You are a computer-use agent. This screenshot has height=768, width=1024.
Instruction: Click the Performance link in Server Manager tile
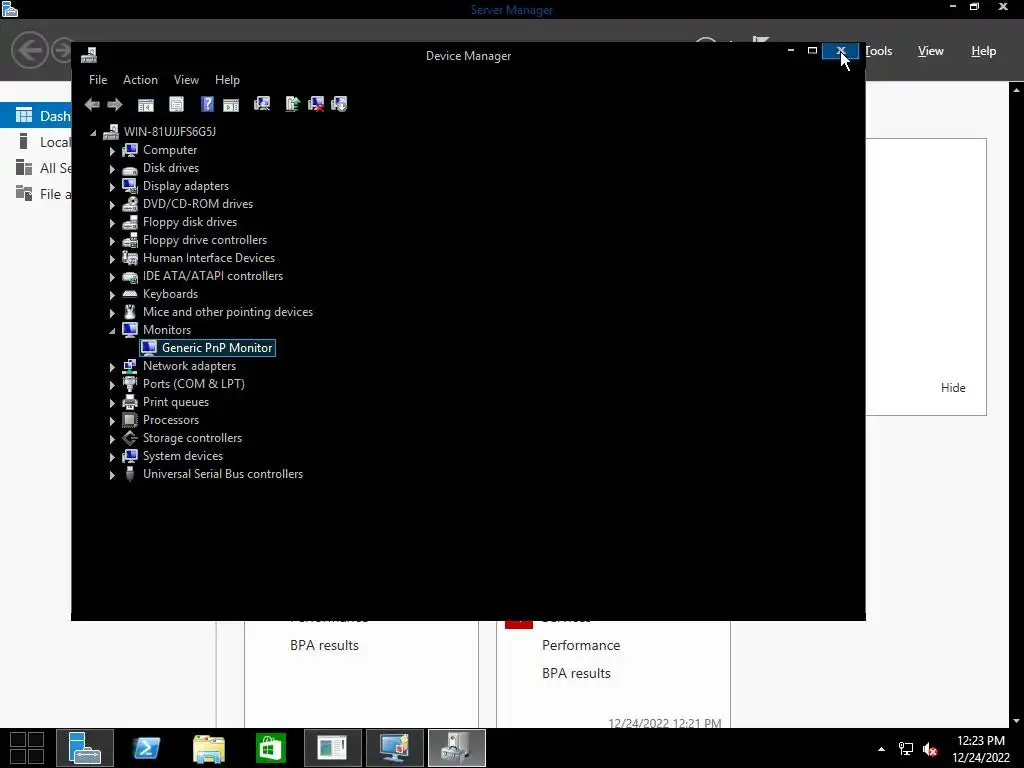581,645
